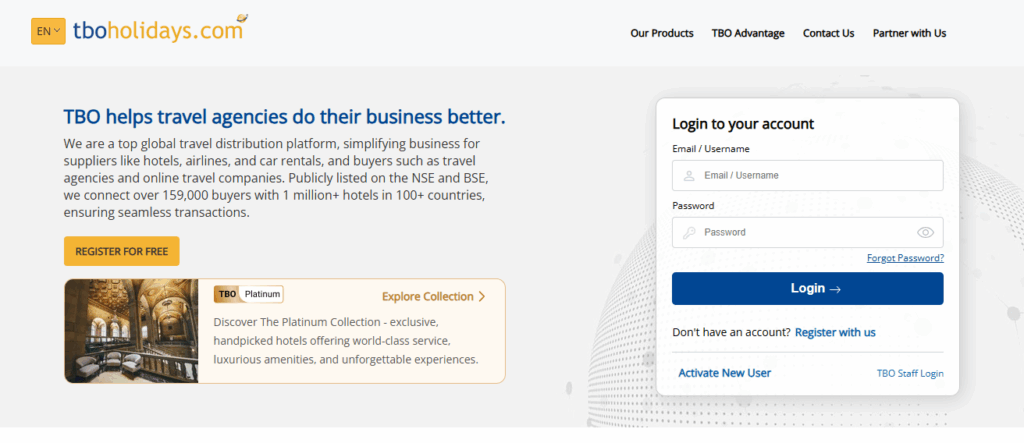Click the Activate New User link
This screenshot has height=443, width=1024.
pyautogui.click(x=724, y=373)
